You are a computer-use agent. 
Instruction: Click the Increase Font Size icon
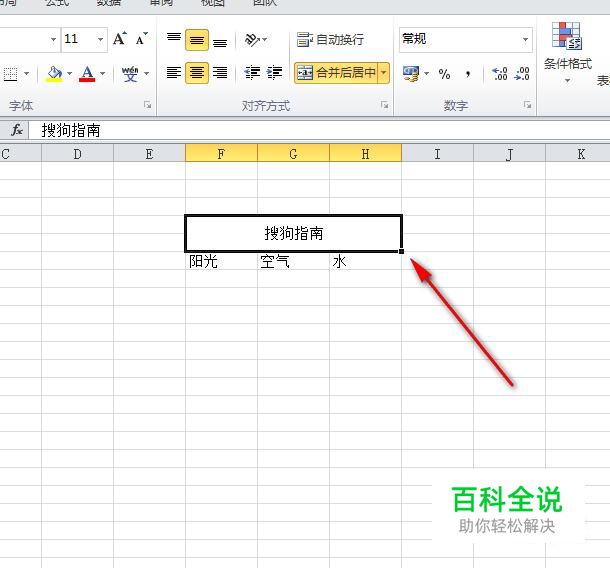(x=120, y=39)
